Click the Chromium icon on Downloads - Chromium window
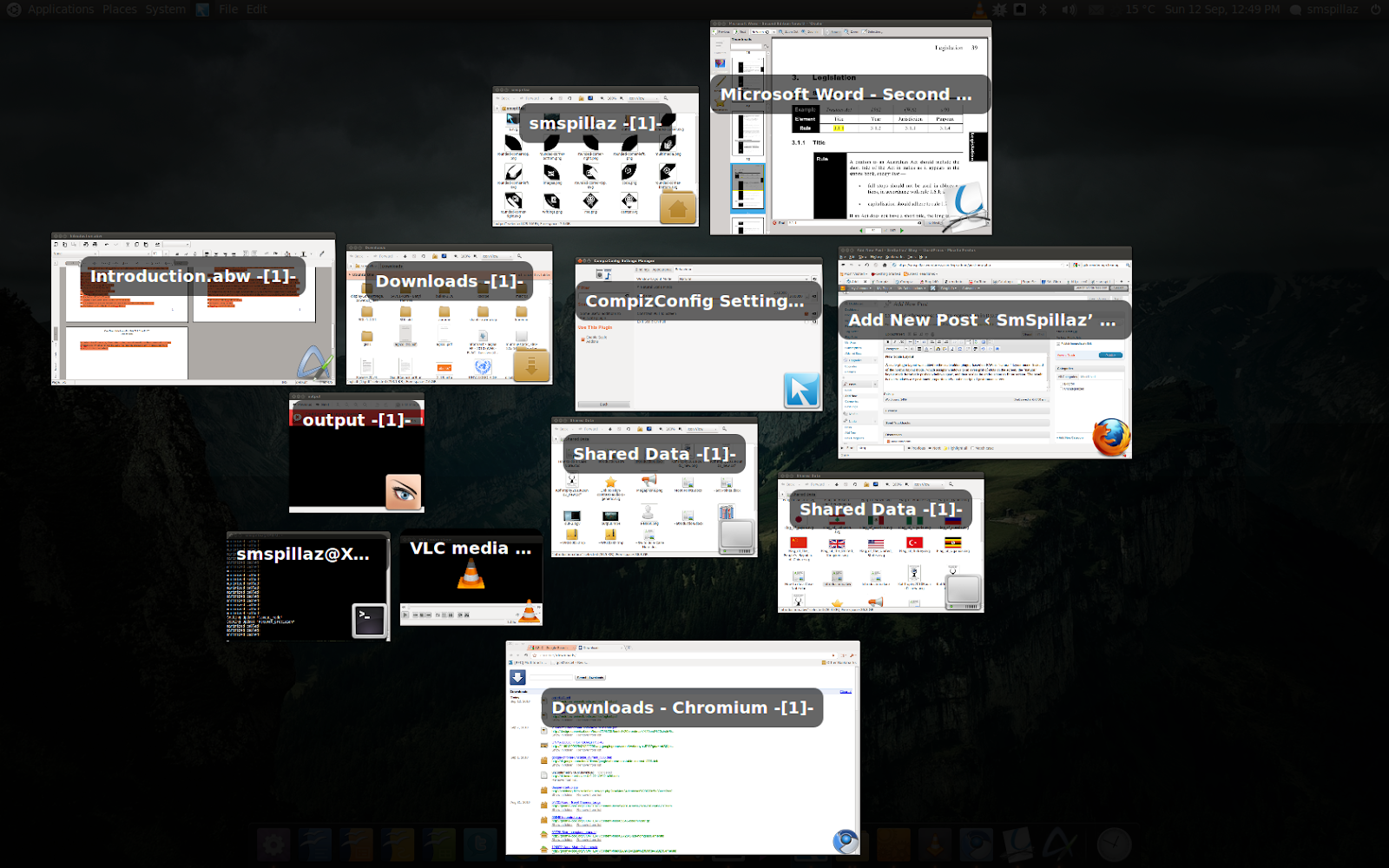This screenshot has width=1389, height=868. coord(846,841)
